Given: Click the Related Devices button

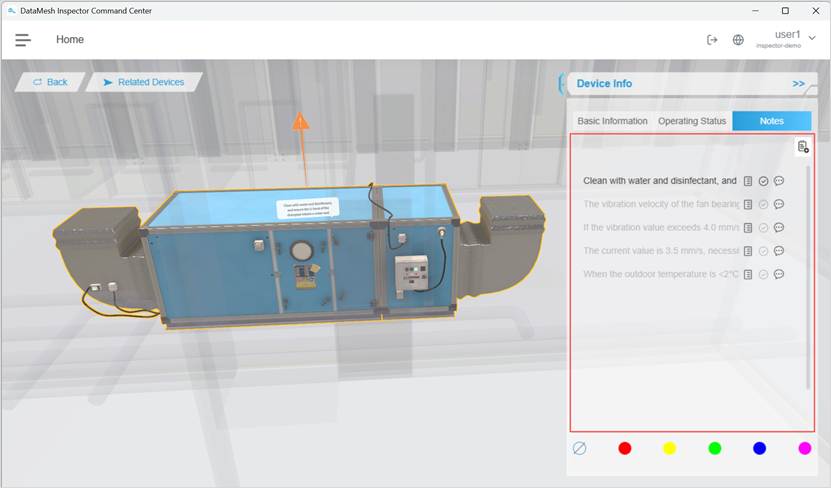Looking at the screenshot, I should tap(143, 82).
